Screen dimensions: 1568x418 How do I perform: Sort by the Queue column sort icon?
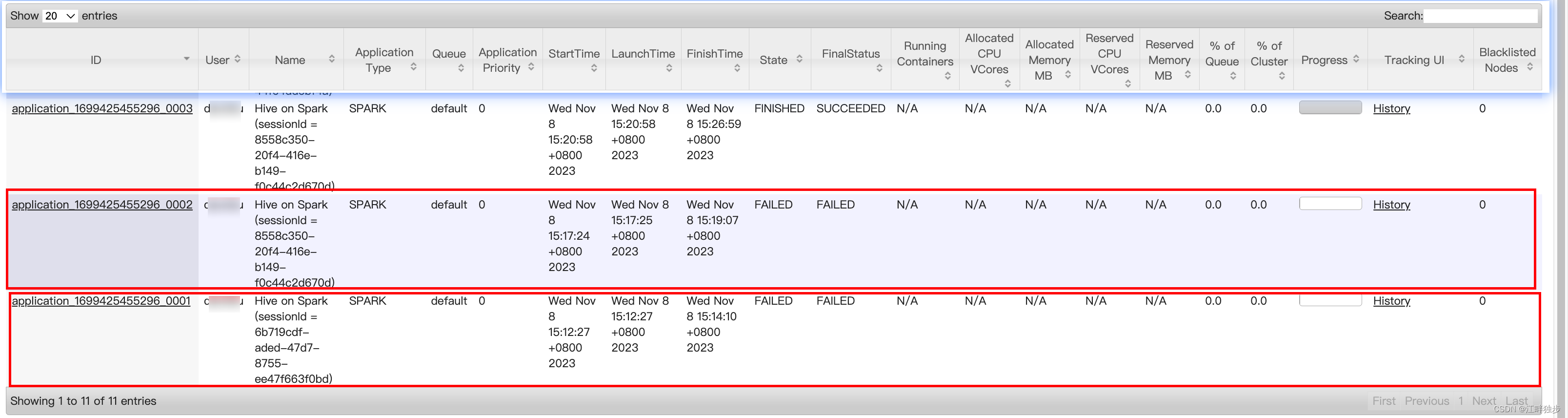point(461,68)
